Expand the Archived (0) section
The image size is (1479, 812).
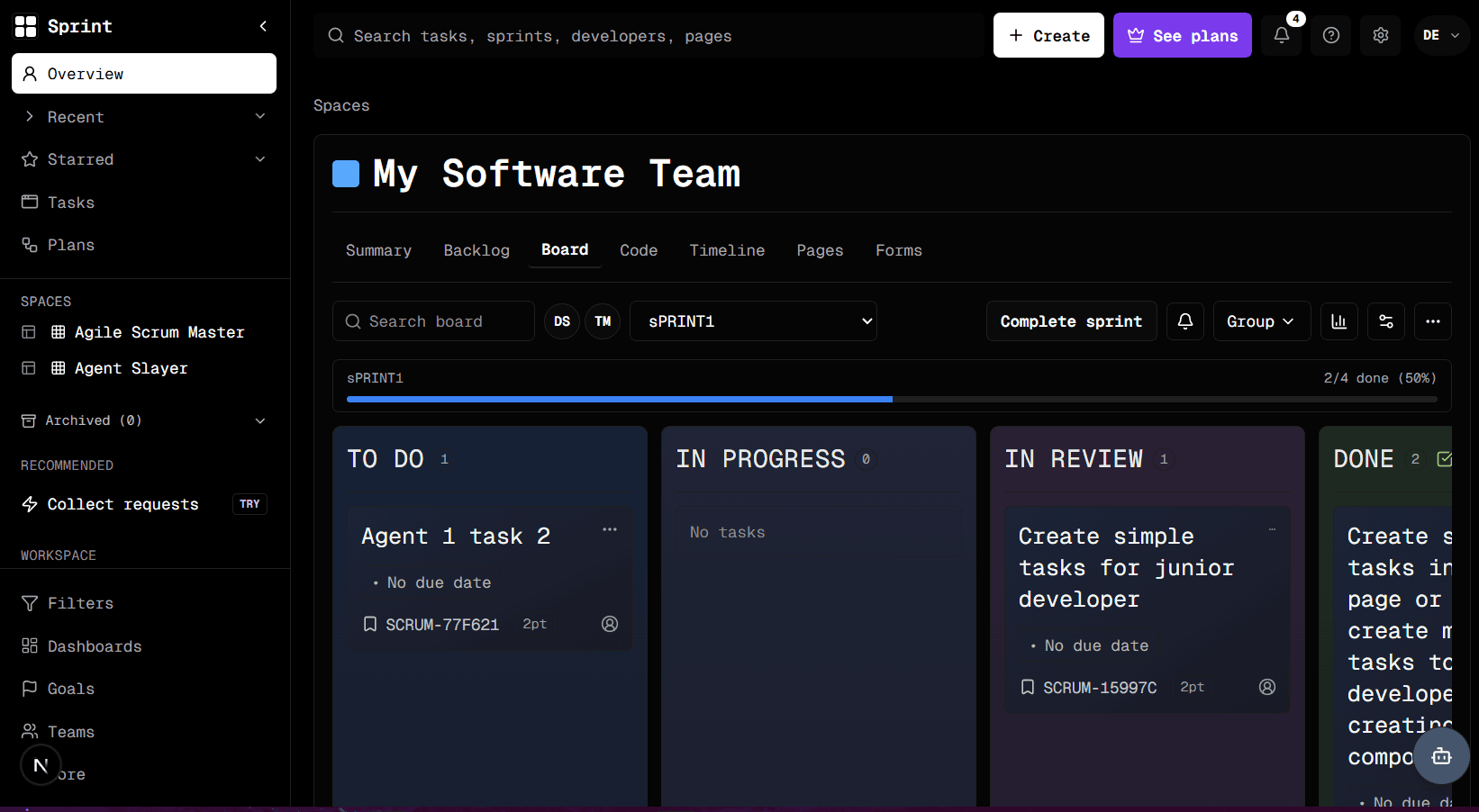(144, 420)
